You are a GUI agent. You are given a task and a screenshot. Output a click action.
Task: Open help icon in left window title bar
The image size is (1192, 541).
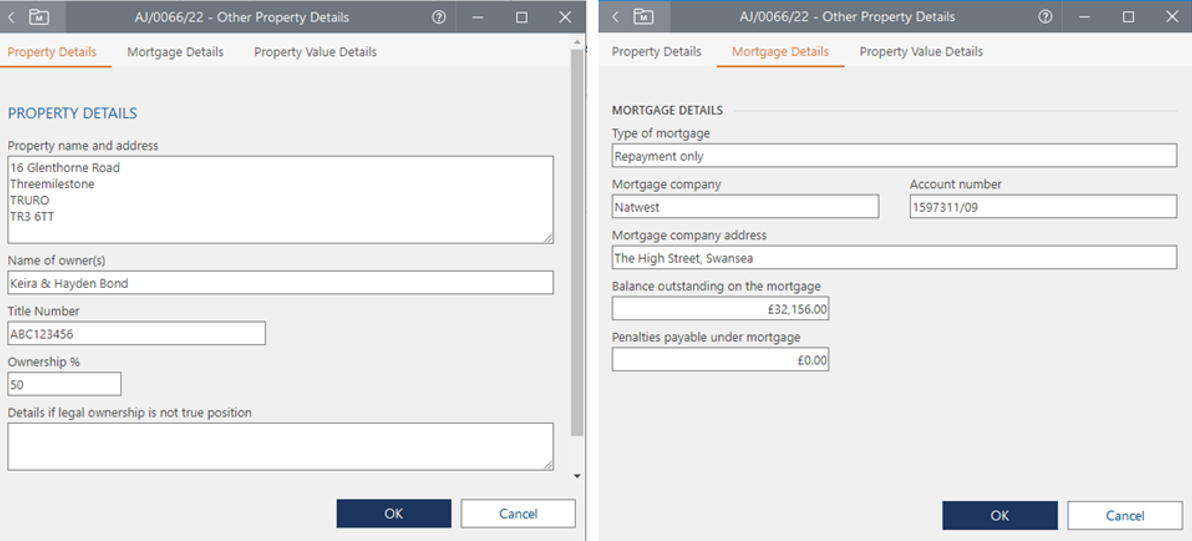pyautogui.click(x=439, y=17)
